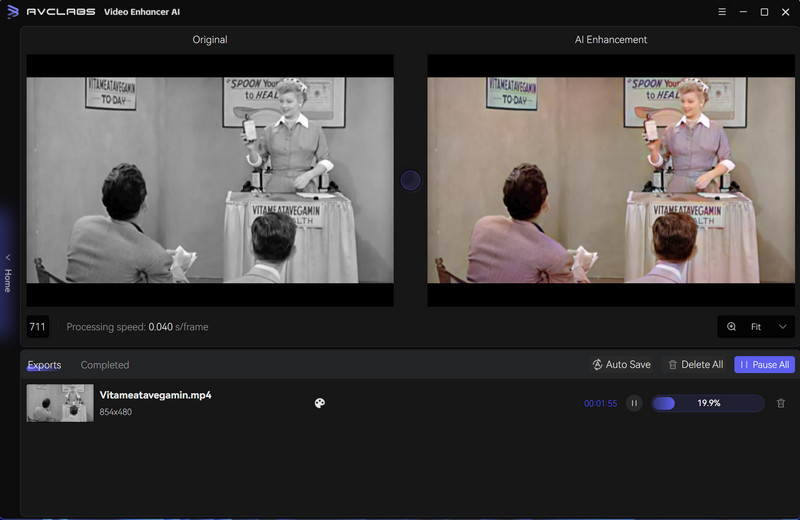Image resolution: width=800 pixels, height=520 pixels.
Task: Click the round comparison handle between previews
Action: point(410,180)
